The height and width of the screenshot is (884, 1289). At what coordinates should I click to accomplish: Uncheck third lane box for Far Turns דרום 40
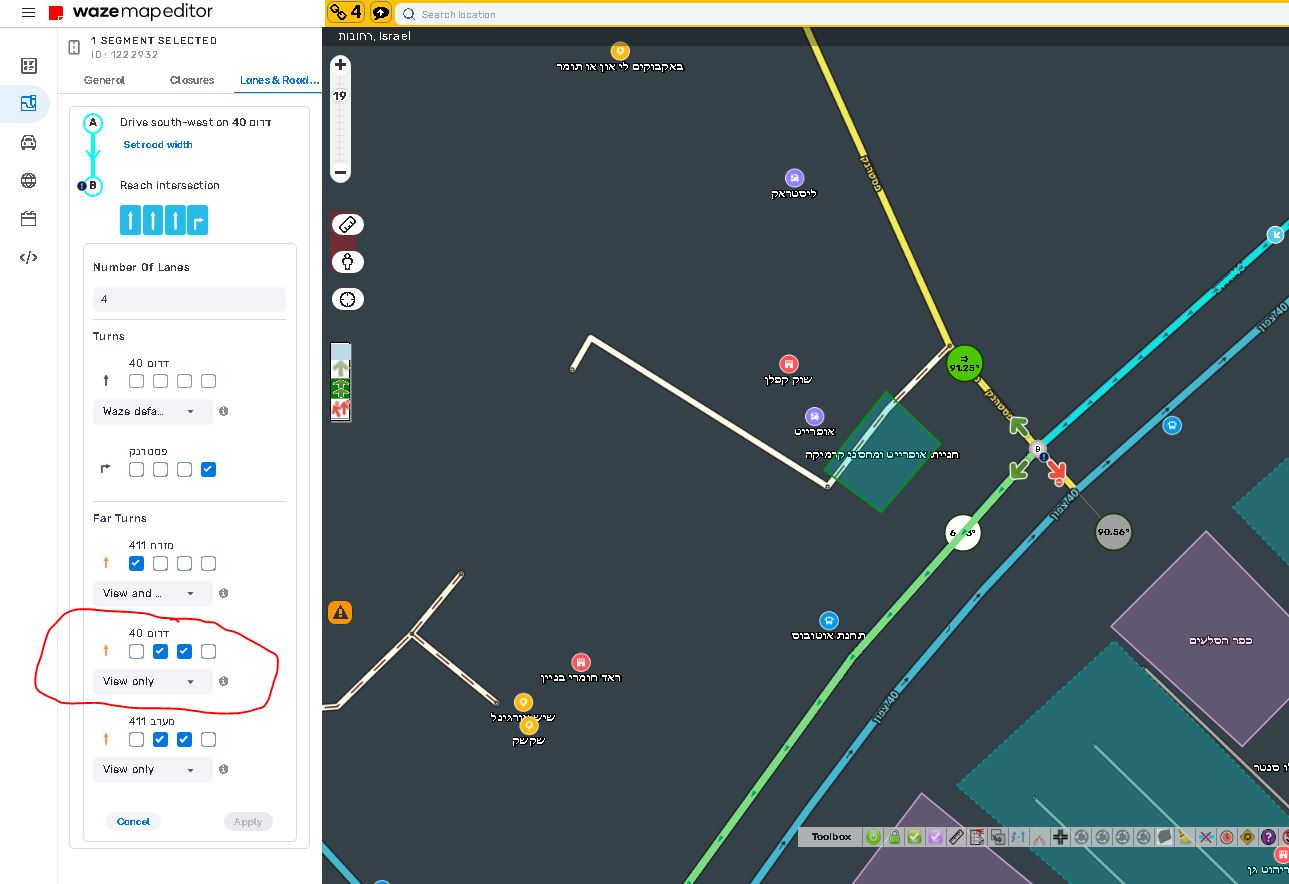184,651
